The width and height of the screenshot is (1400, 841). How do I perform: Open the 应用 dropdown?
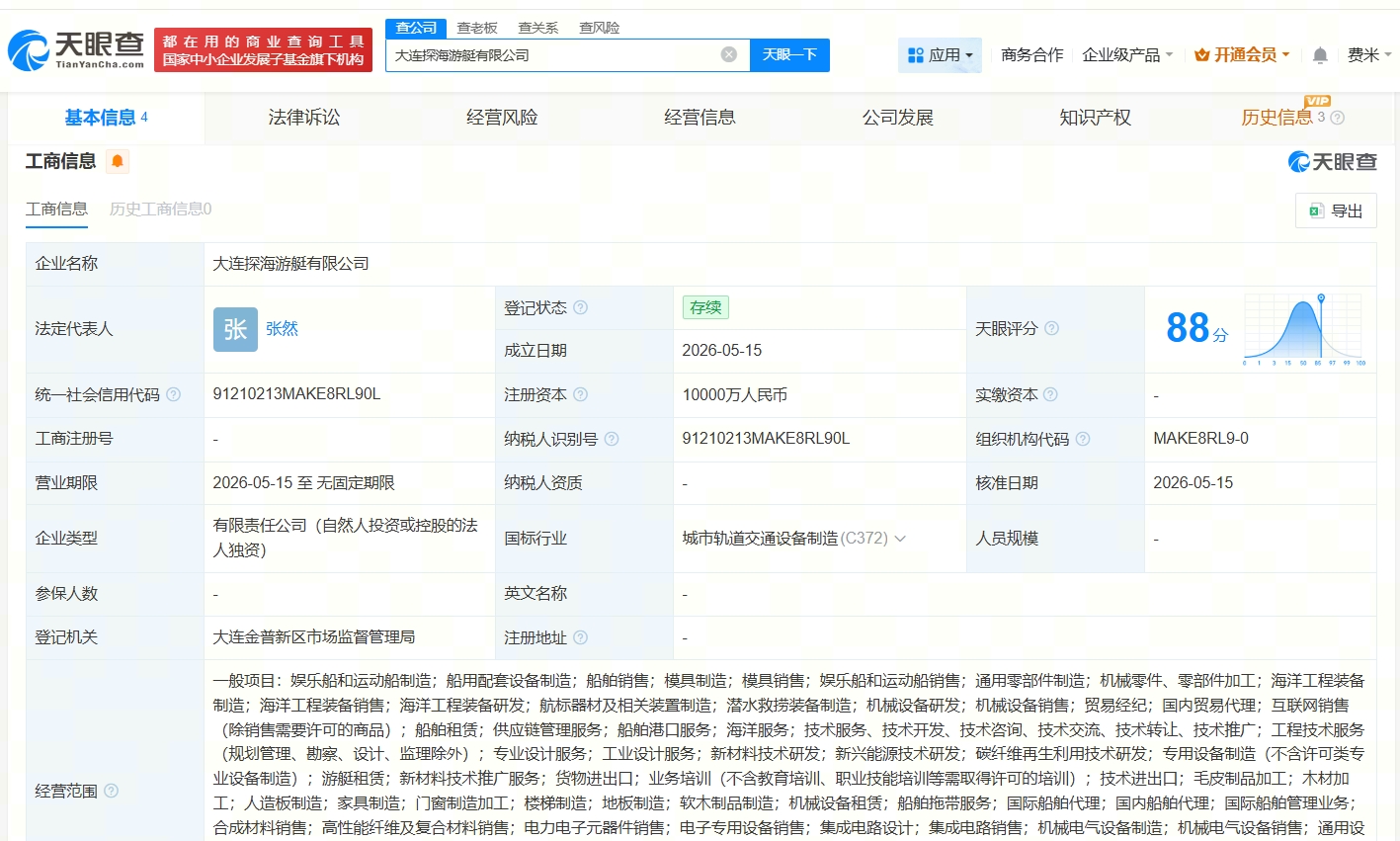point(940,55)
